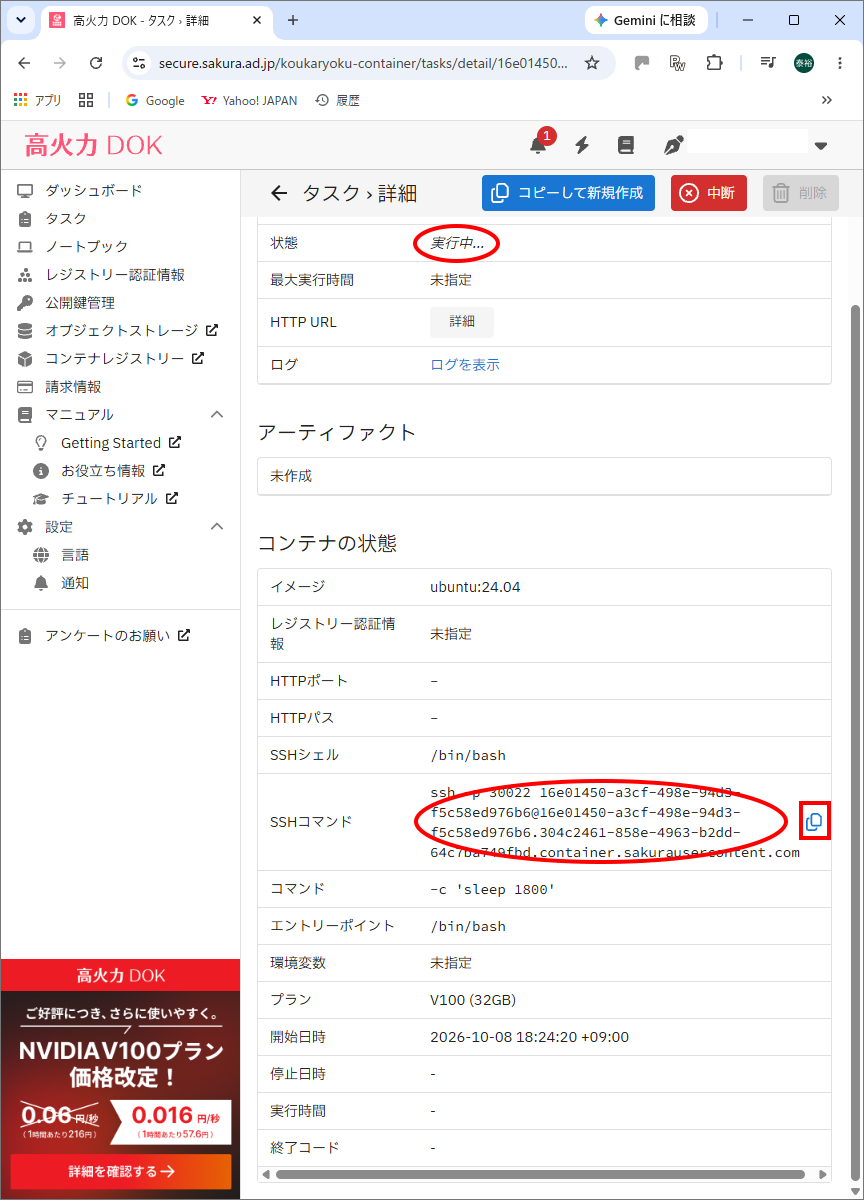The image size is (864, 1200).
Task: Click the HTTP URL 詳細 button
Action: [462, 322]
